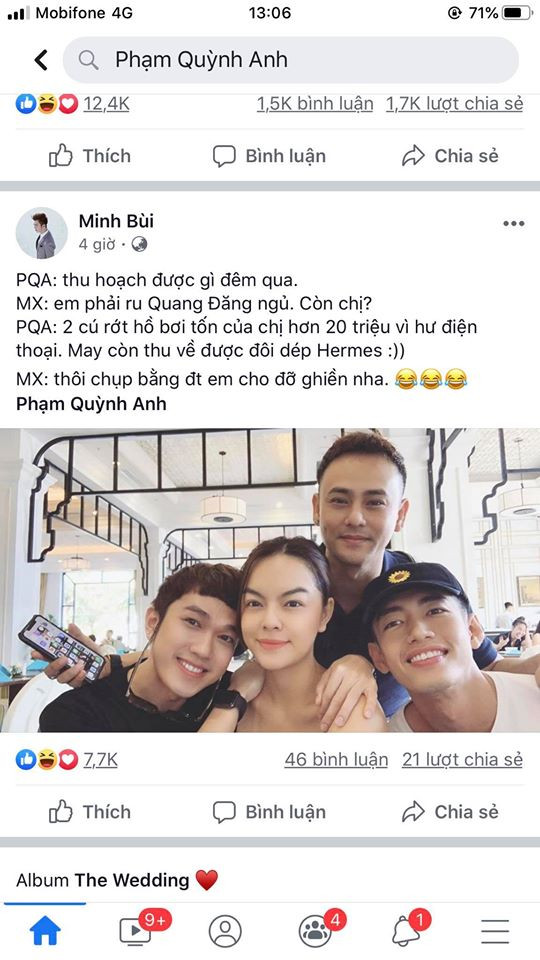
Task: Open the Notifications bell icon
Action: point(405,931)
